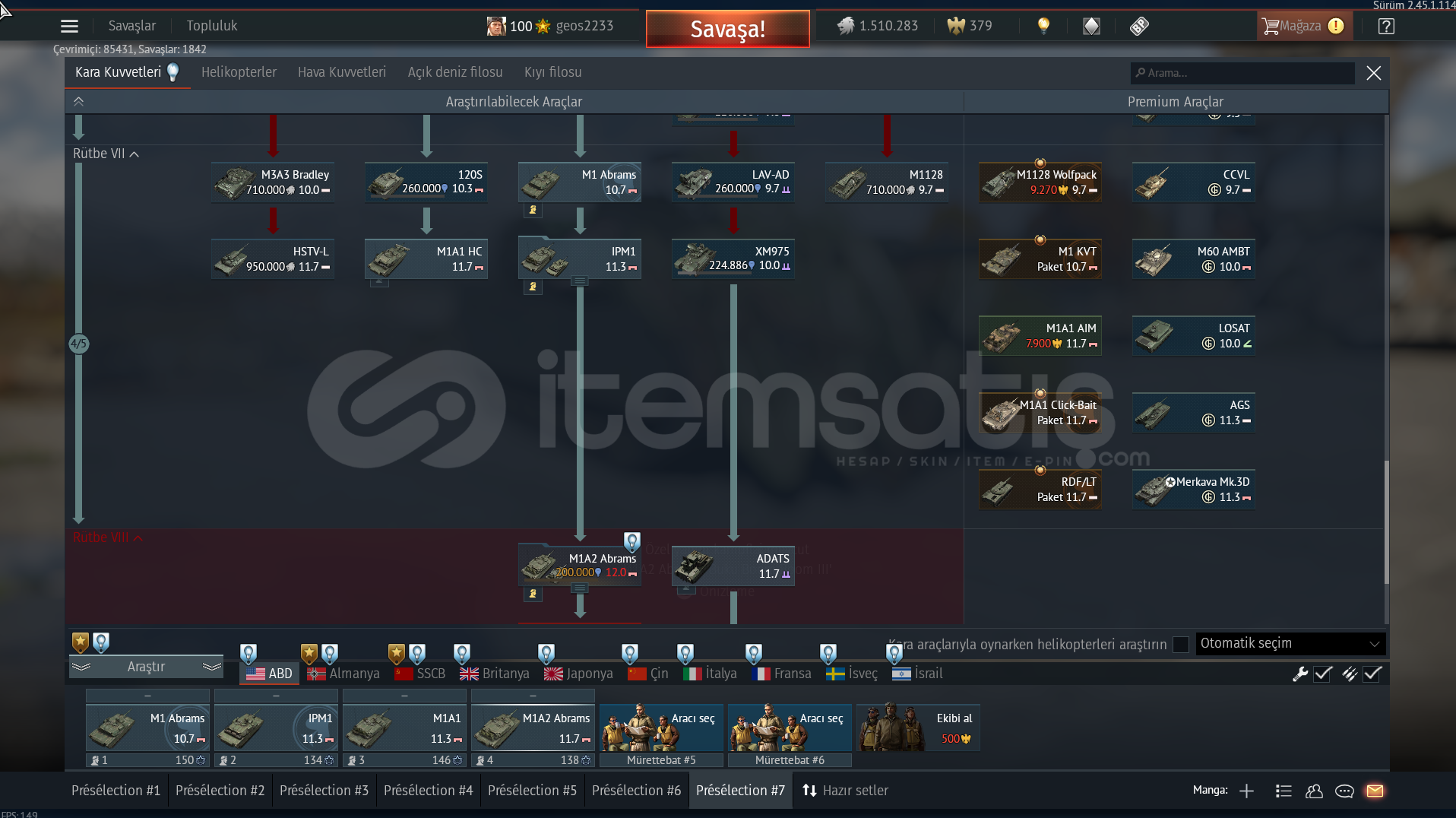Open the hamburger main menu

69,26
